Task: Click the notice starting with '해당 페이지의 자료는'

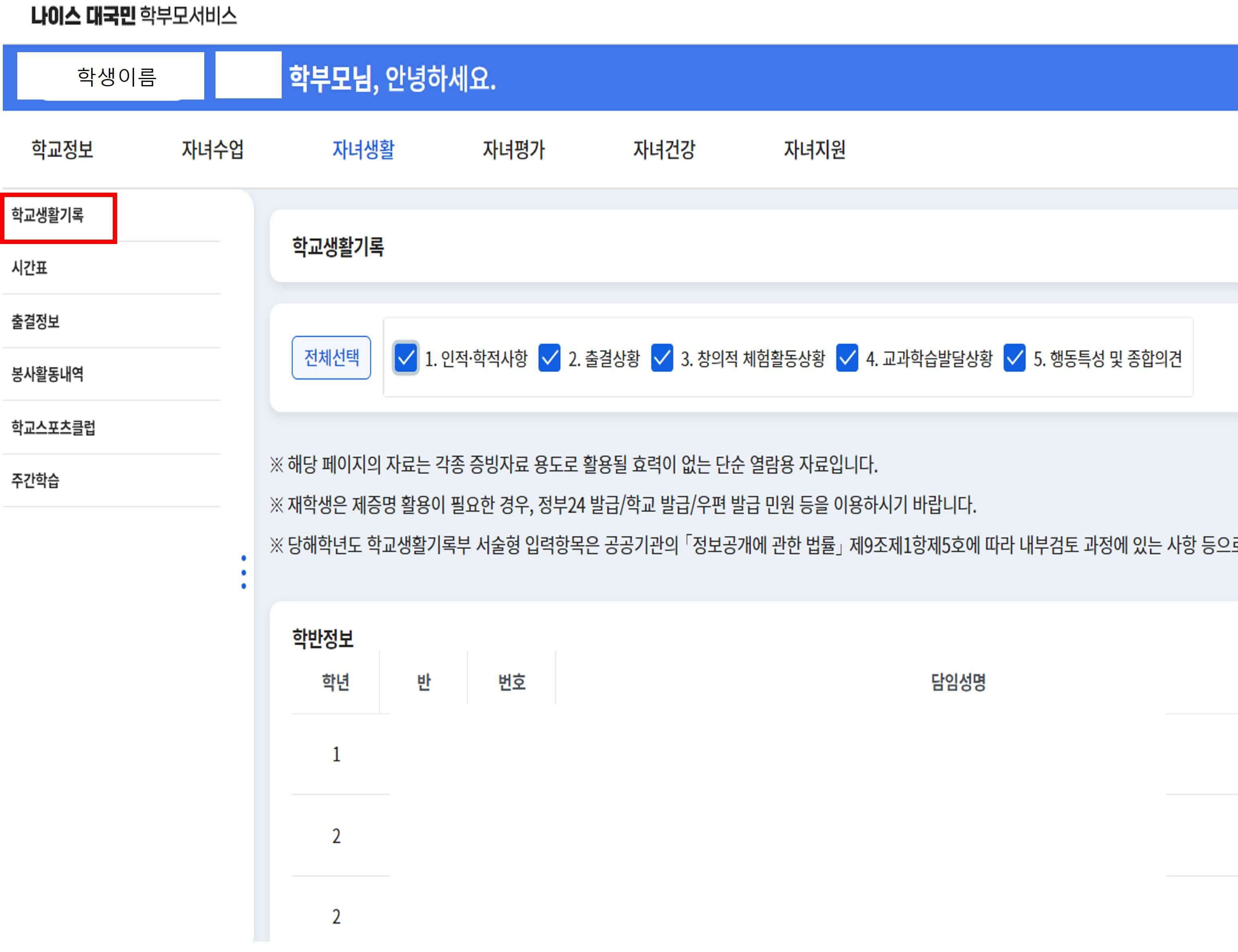Action: [574, 465]
